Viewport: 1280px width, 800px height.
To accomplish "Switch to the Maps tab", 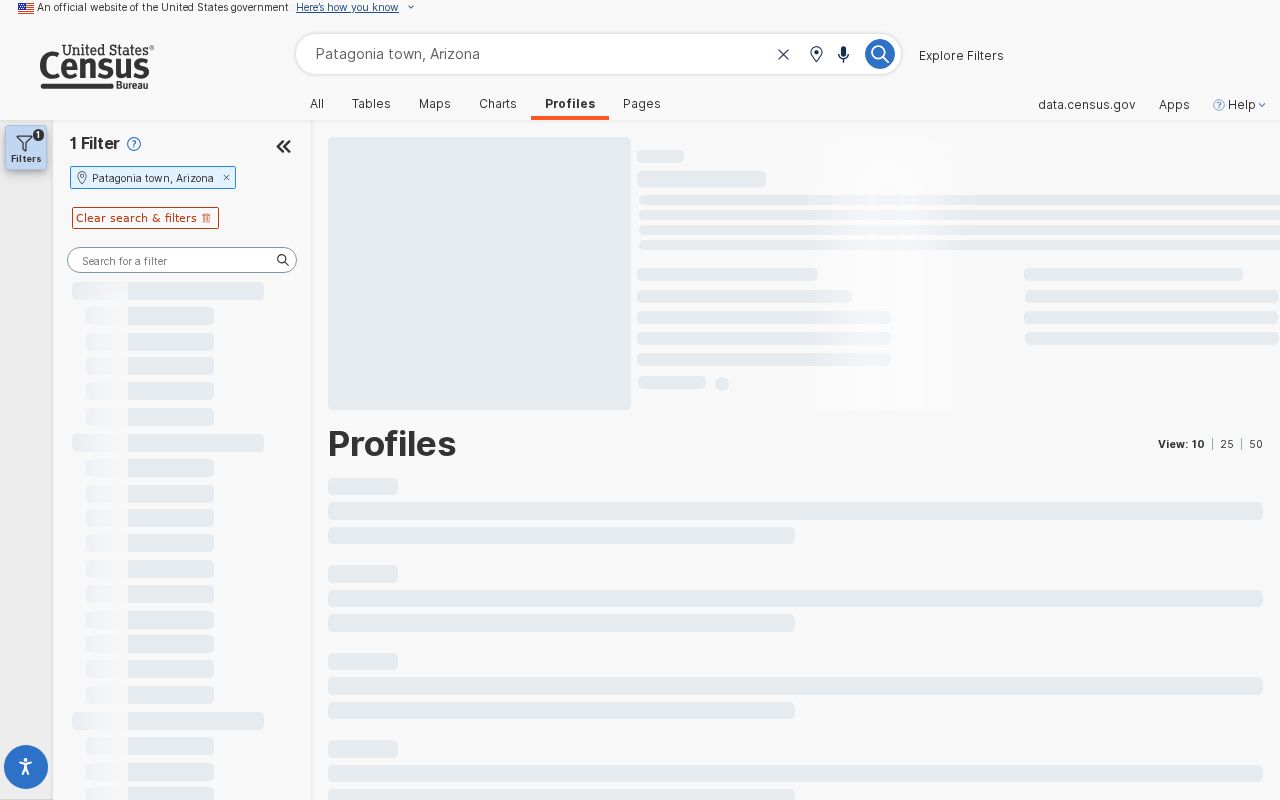I will 435,104.
